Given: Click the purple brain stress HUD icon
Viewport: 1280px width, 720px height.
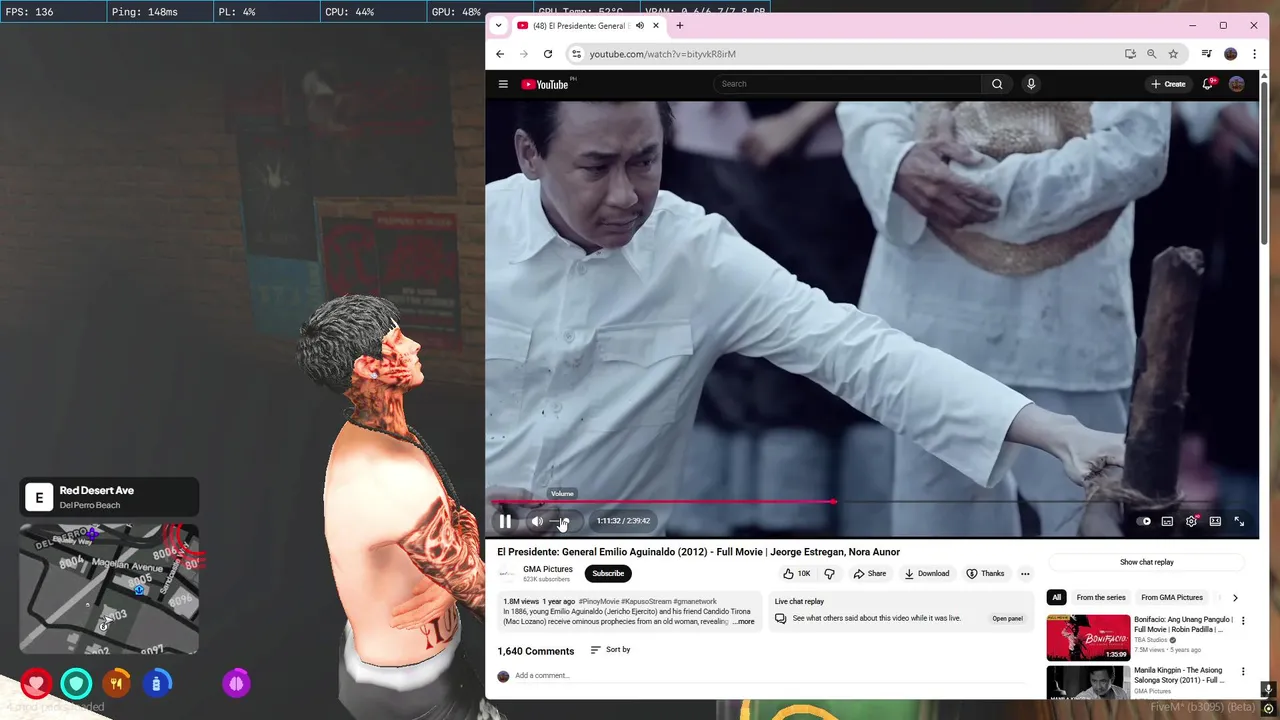Looking at the screenshot, I should click(236, 684).
